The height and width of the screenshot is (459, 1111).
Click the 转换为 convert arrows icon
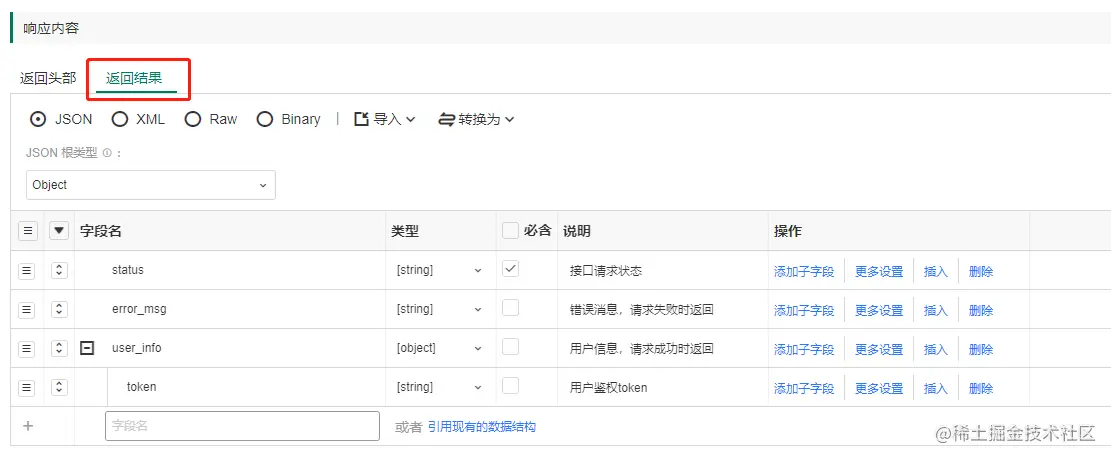[446, 119]
